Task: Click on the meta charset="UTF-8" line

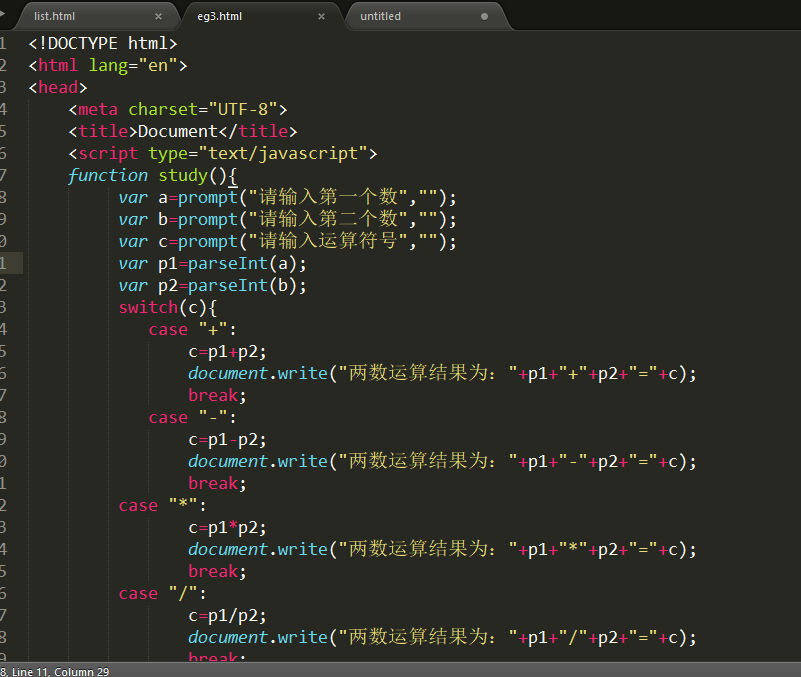Action: coord(178,109)
